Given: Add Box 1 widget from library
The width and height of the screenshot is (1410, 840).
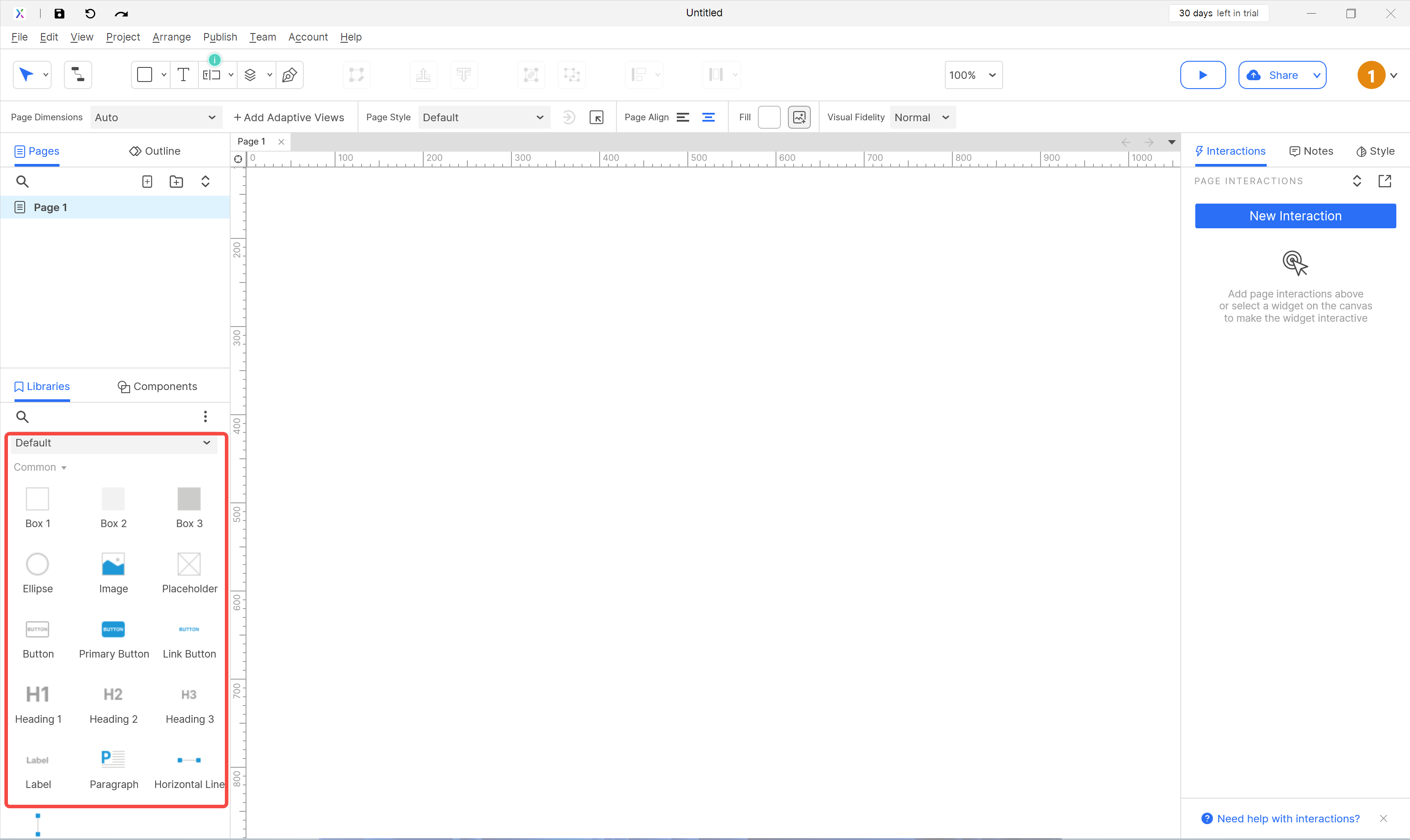Looking at the screenshot, I should [37, 508].
